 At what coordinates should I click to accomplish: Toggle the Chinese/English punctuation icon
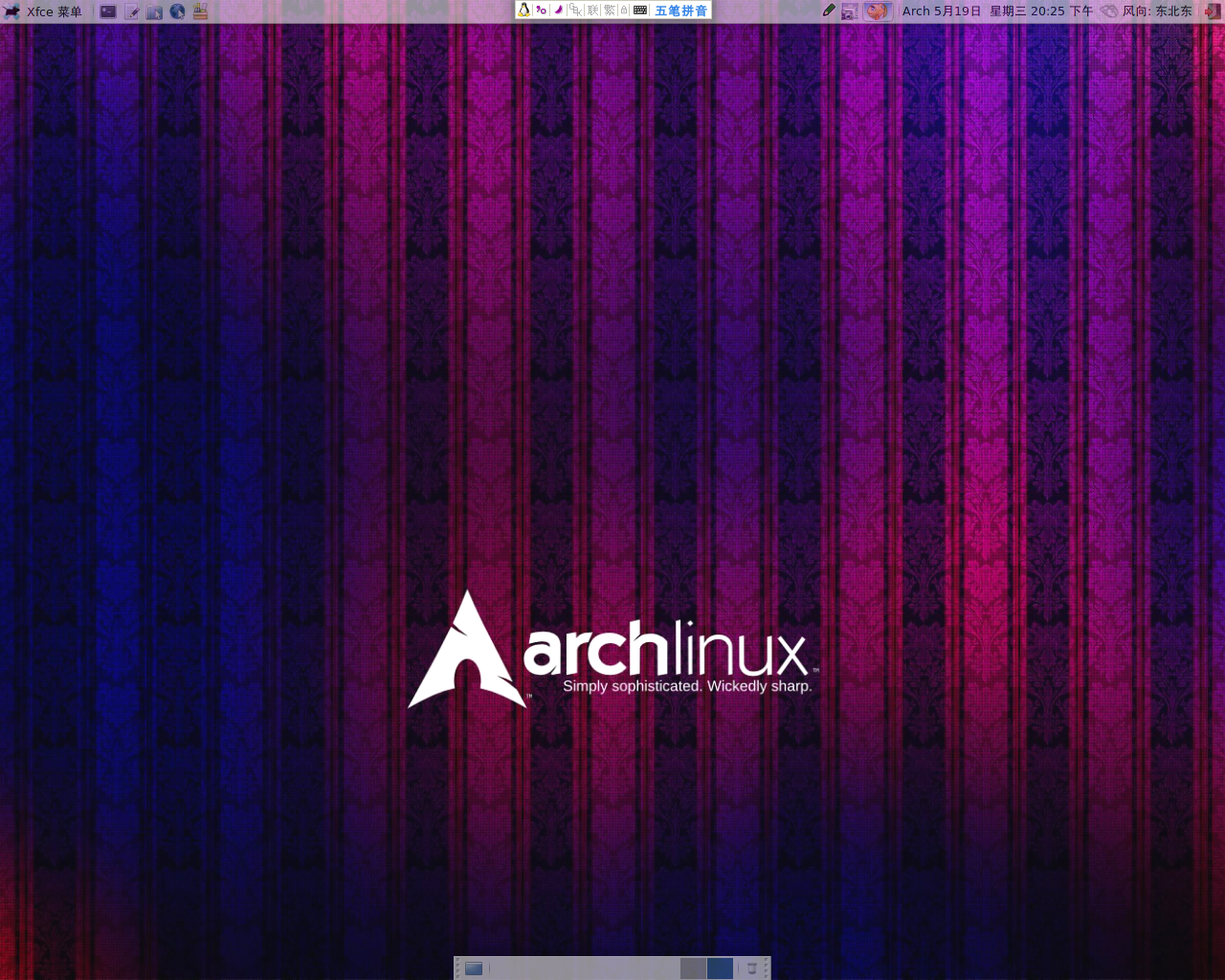pos(541,11)
